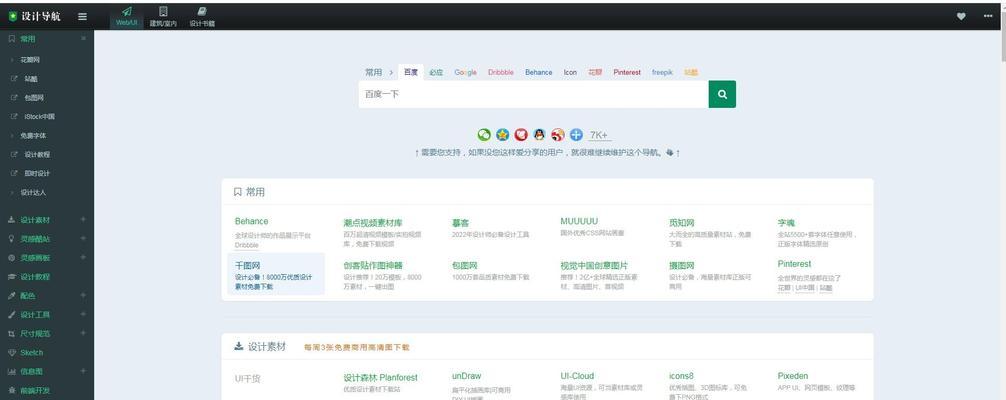Select Behance search engine tab
Image resolution: width=1006 pixels, height=400 pixels.
tap(538, 73)
